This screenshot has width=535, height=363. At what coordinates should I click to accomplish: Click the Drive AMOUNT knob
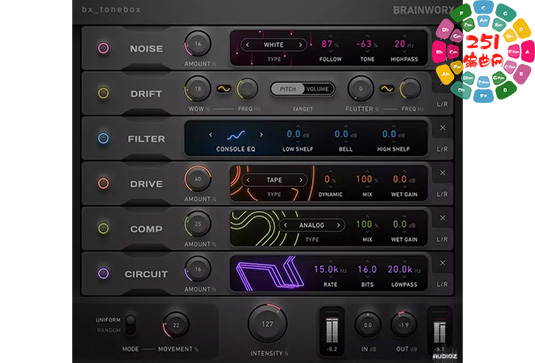[x=198, y=179]
